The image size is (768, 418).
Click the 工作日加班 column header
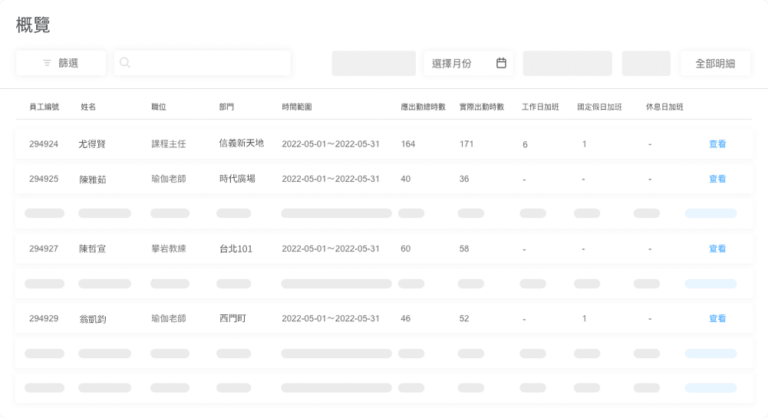(540, 106)
